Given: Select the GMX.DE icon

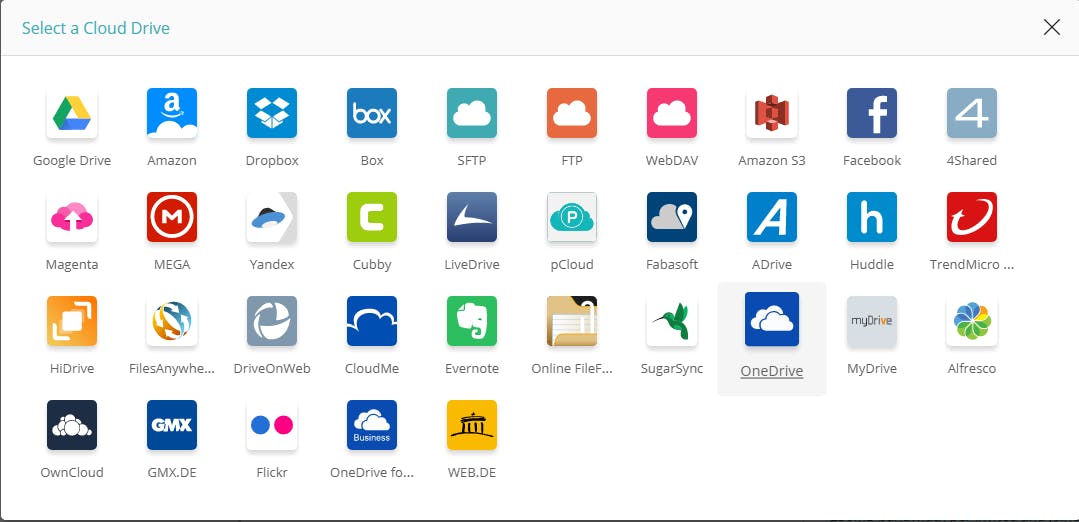Looking at the screenshot, I should [x=172, y=424].
